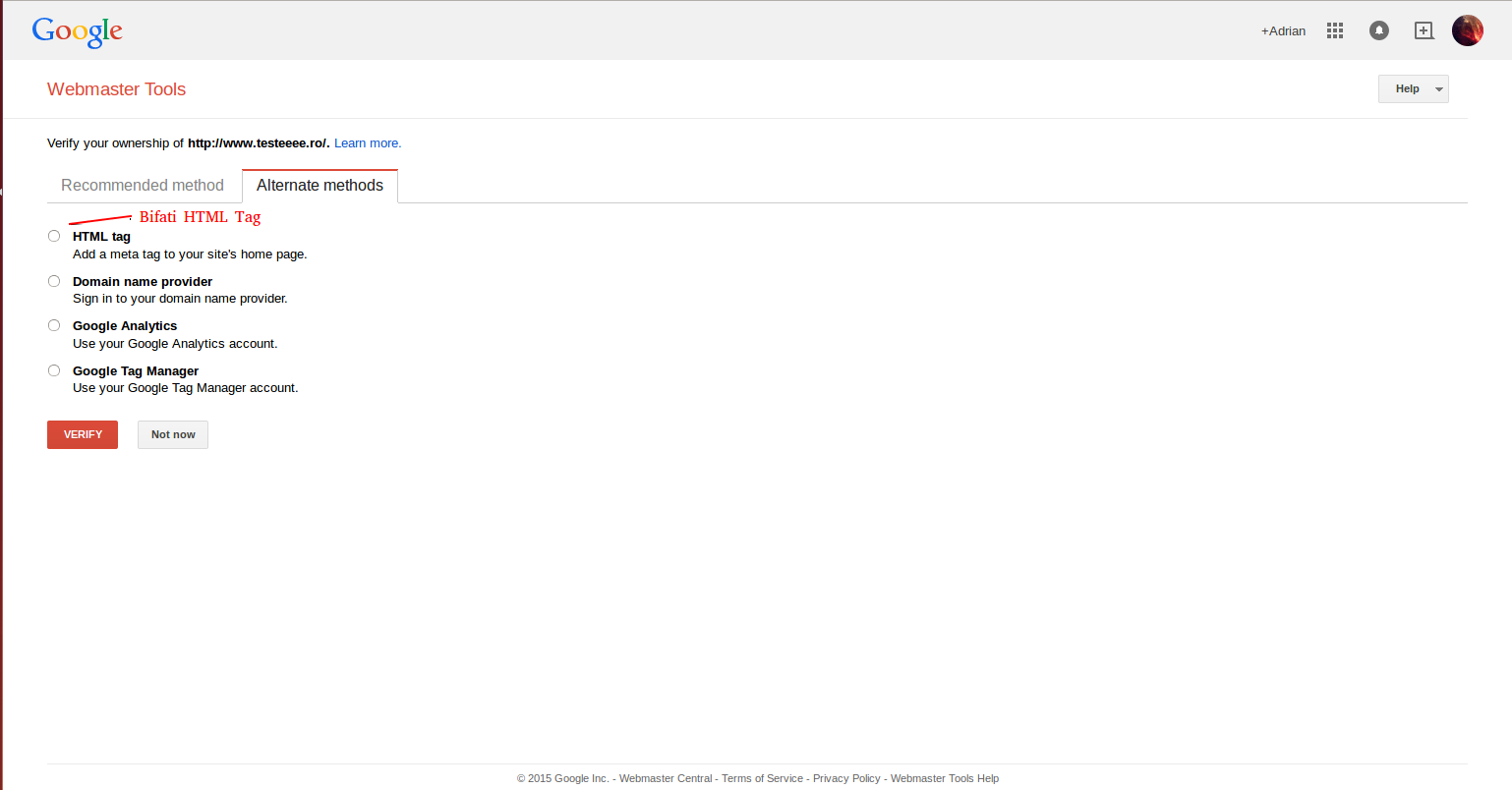The image size is (1512, 790).
Task: Open the account profile avatar
Action: [x=1468, y=30]
